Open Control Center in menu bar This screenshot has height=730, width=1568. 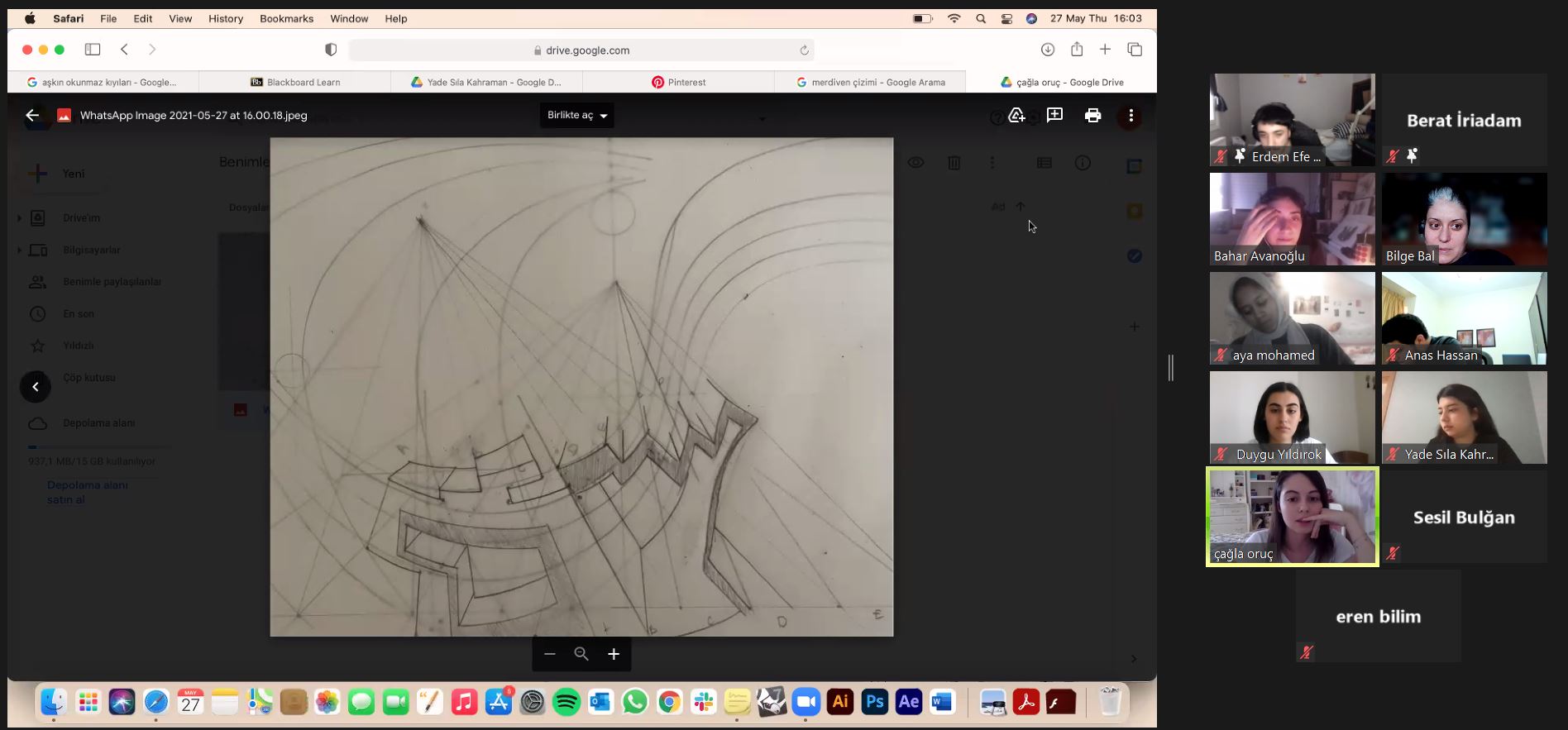click(x=1006, y=18)
